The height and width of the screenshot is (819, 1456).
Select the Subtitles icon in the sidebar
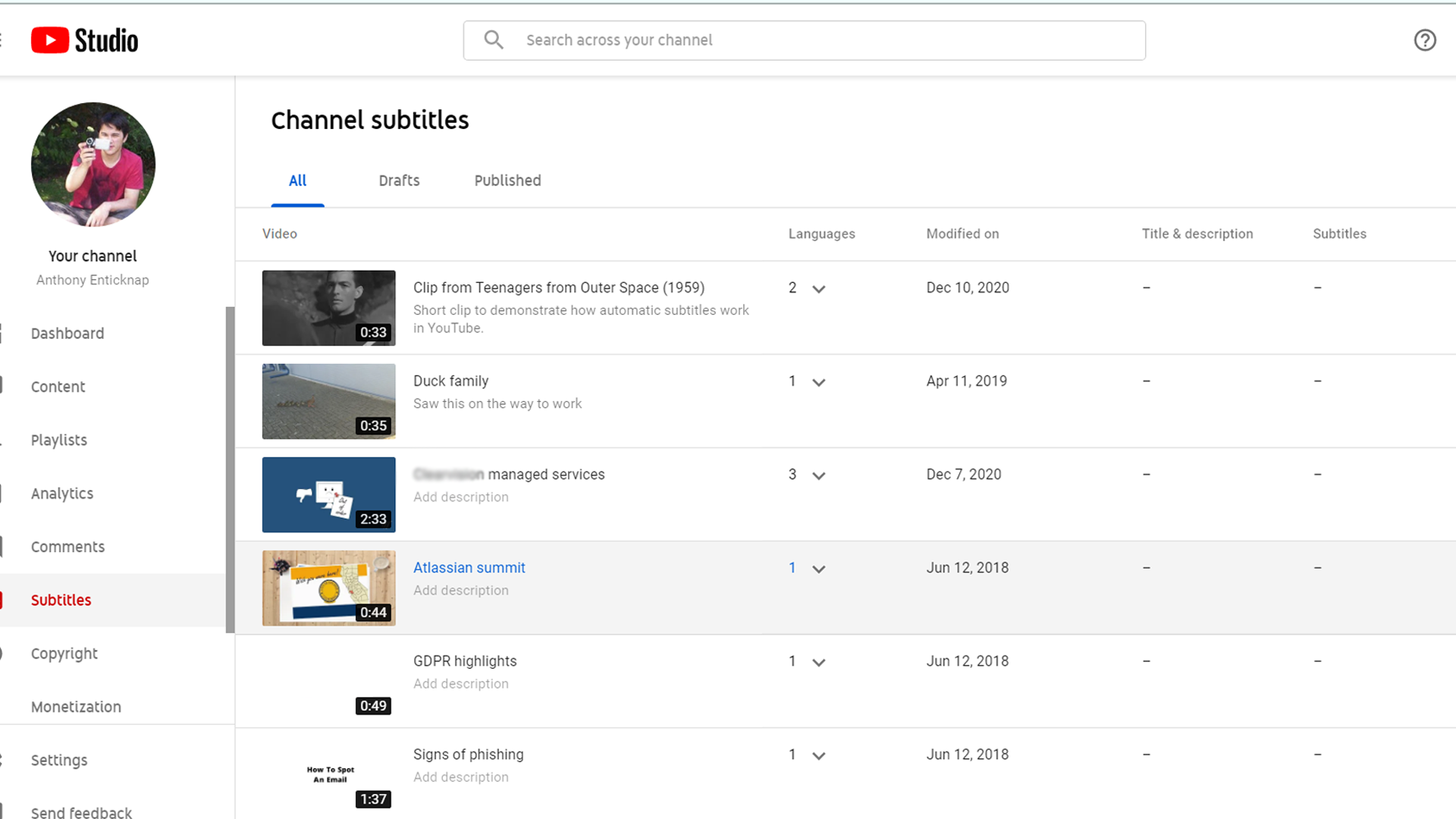click(3, 600)
